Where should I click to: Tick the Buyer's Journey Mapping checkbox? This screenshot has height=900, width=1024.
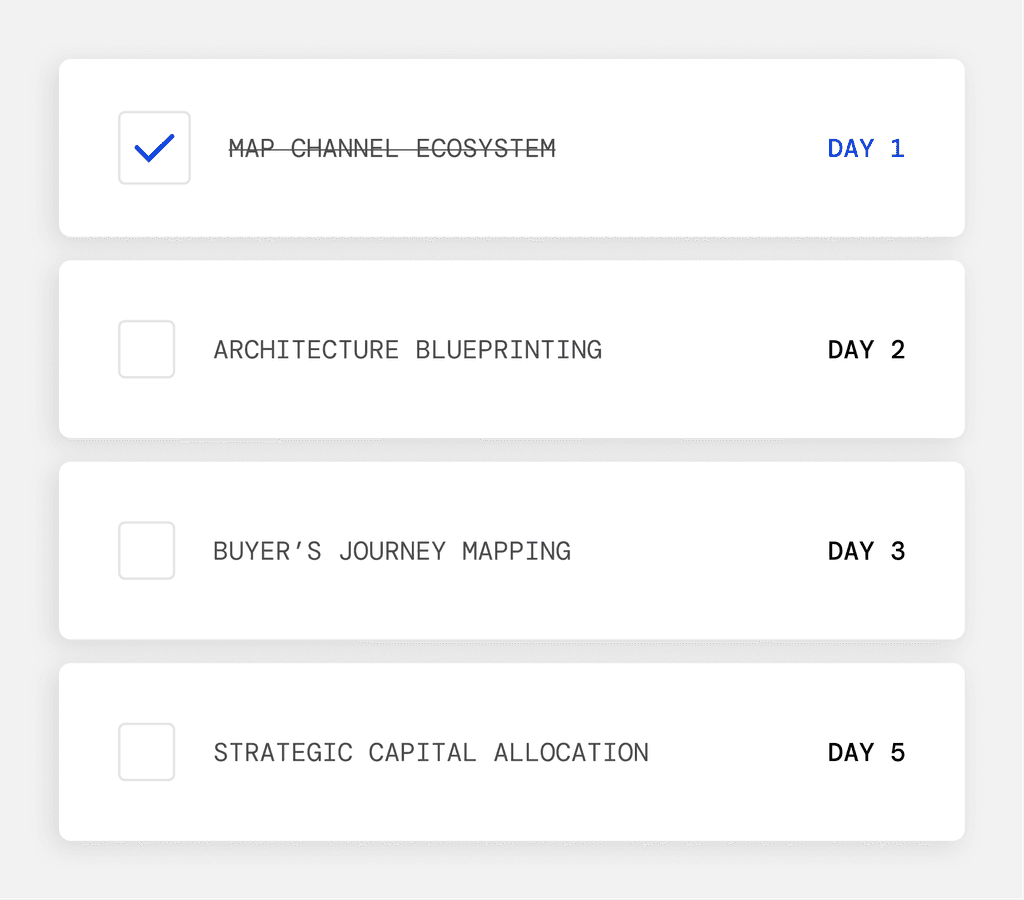coord(147,550)
